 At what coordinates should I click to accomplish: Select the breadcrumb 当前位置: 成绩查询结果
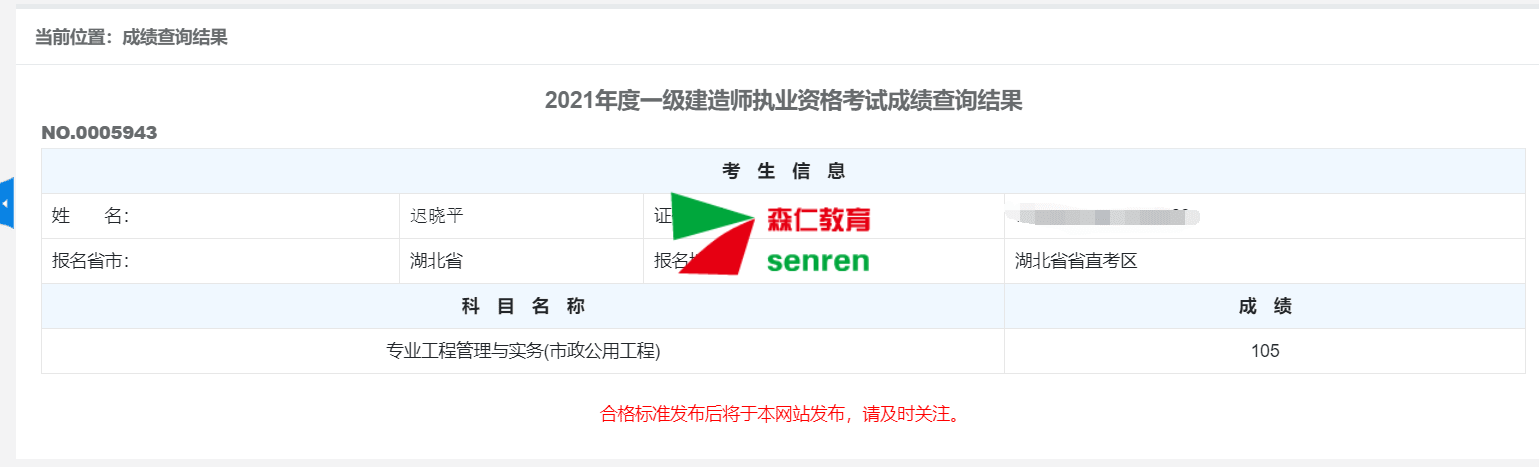[132, 38]
